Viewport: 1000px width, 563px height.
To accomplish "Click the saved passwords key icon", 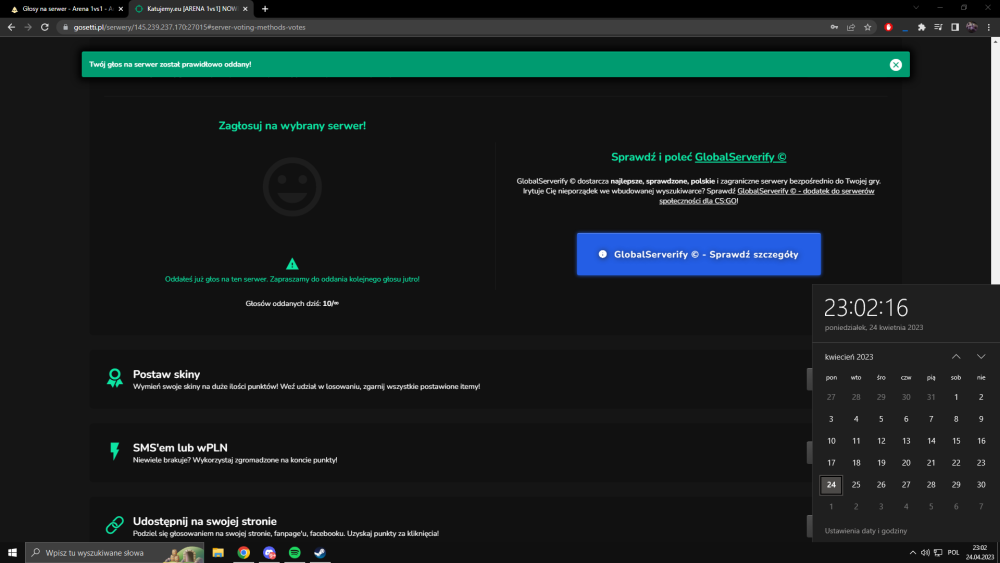I will click(x=834, y=27).
